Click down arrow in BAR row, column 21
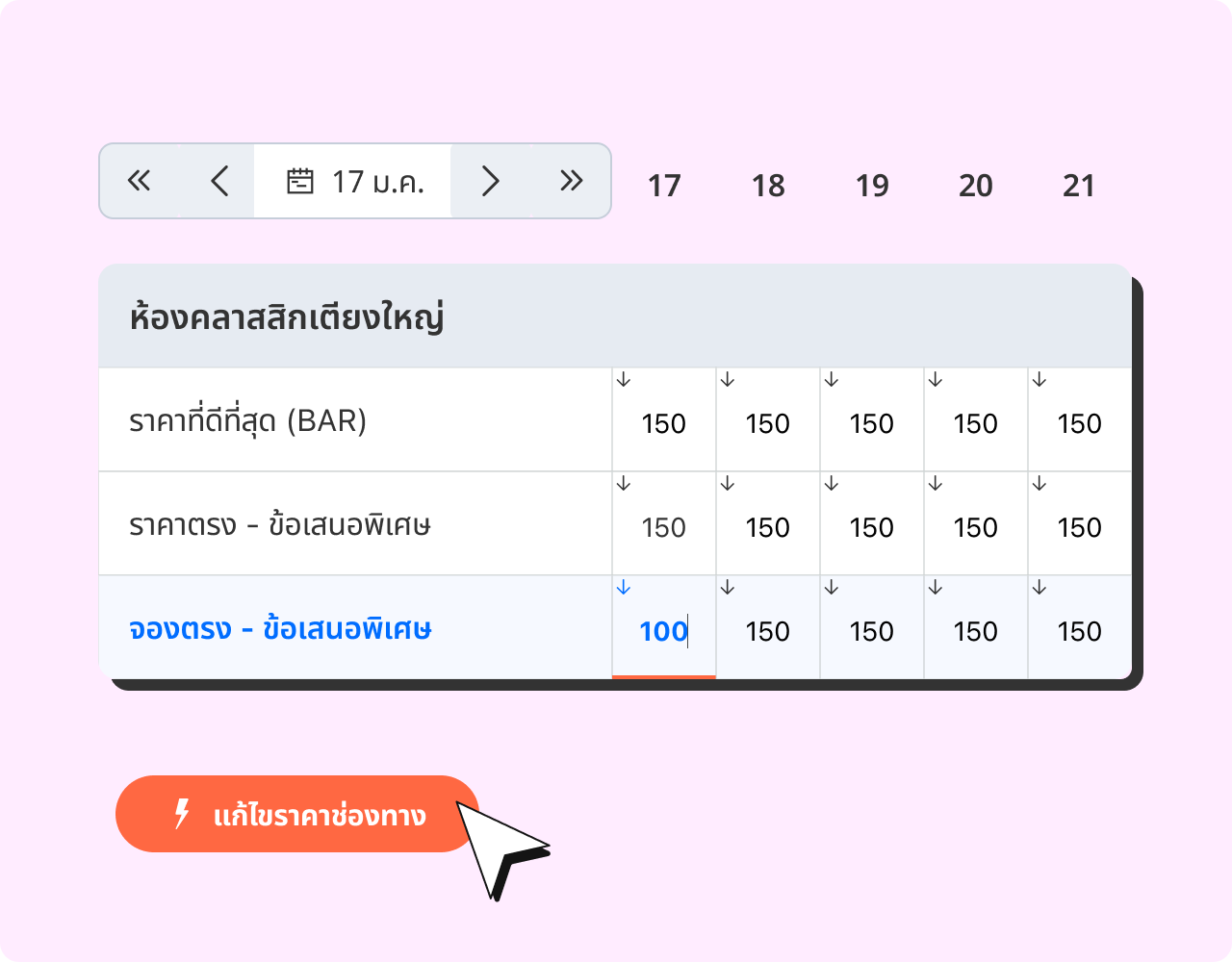1232x962 pixels. [x=1039, y=380]
